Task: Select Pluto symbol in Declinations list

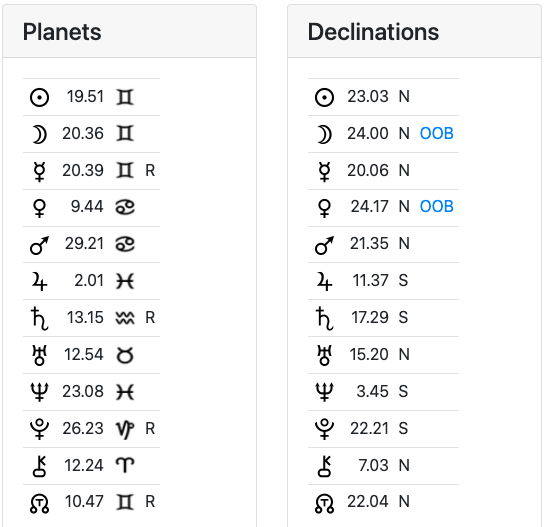Action: click(x=324, y=429)
